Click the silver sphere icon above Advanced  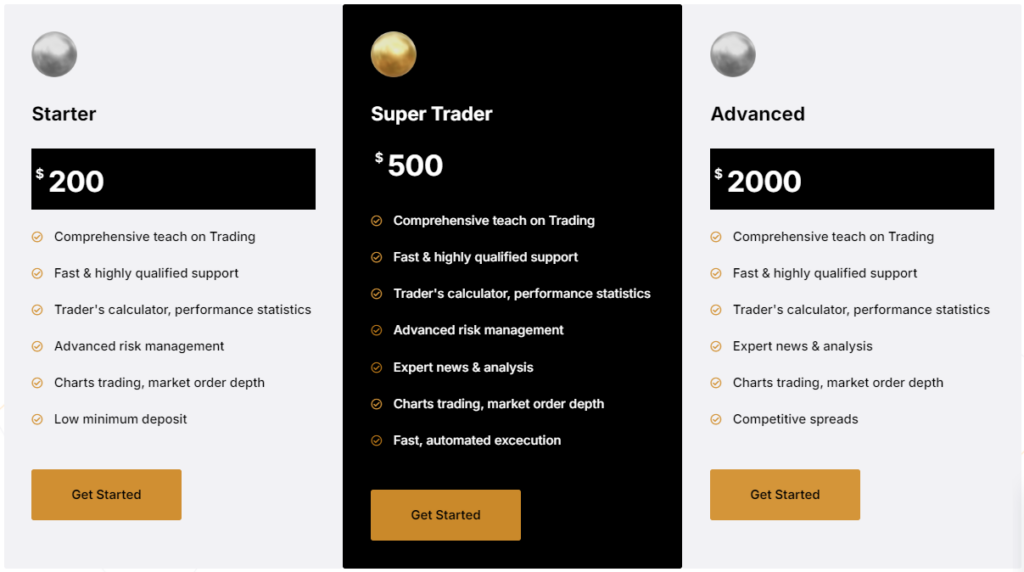tap(733, 54)
